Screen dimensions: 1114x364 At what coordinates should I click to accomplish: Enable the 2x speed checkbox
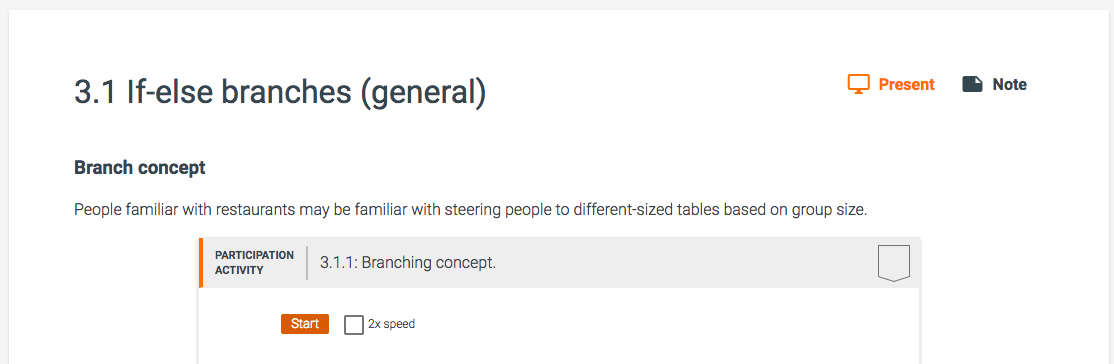click(354, 325)
